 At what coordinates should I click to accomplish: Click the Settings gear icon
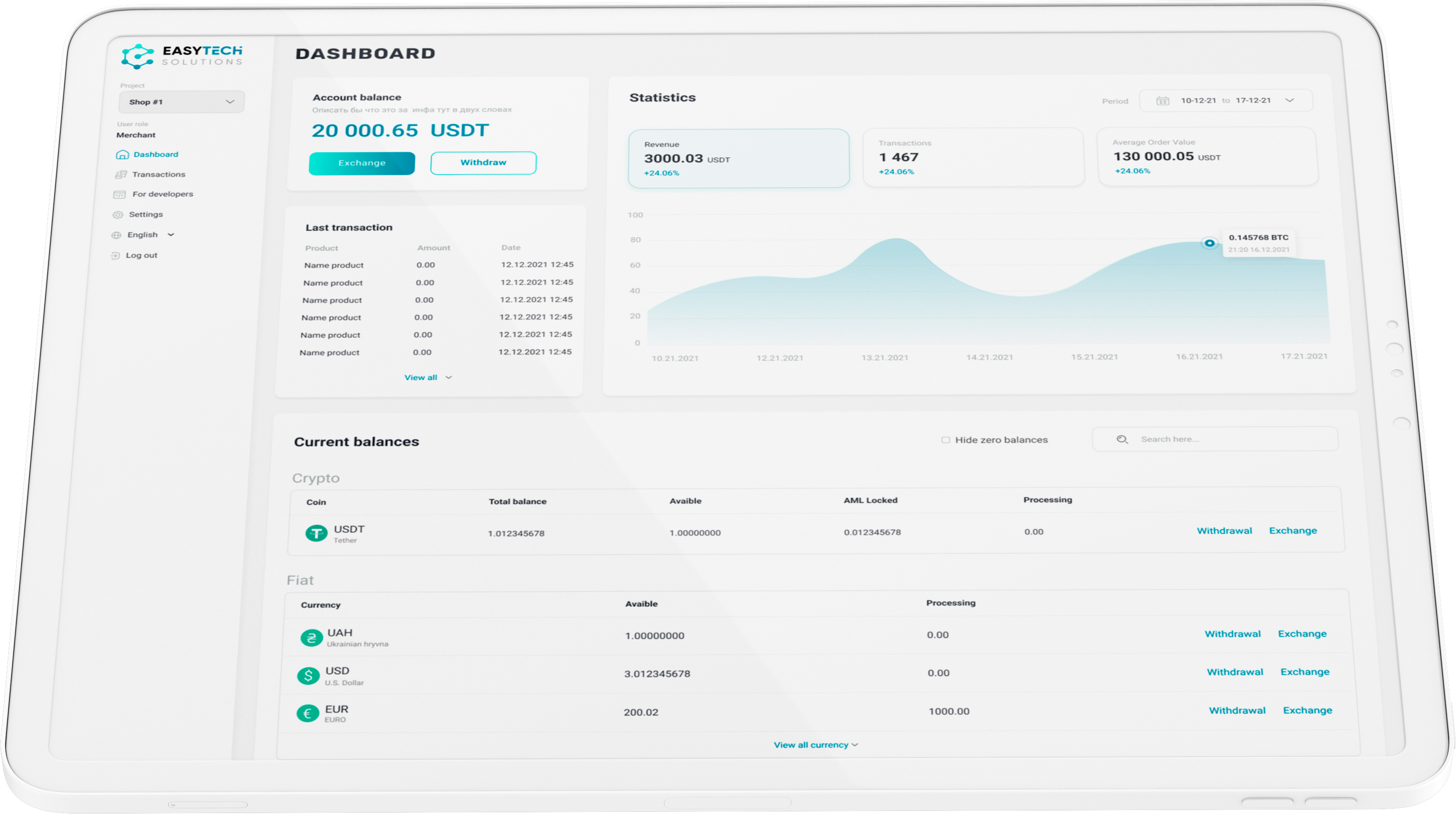[x=118, y=215]
